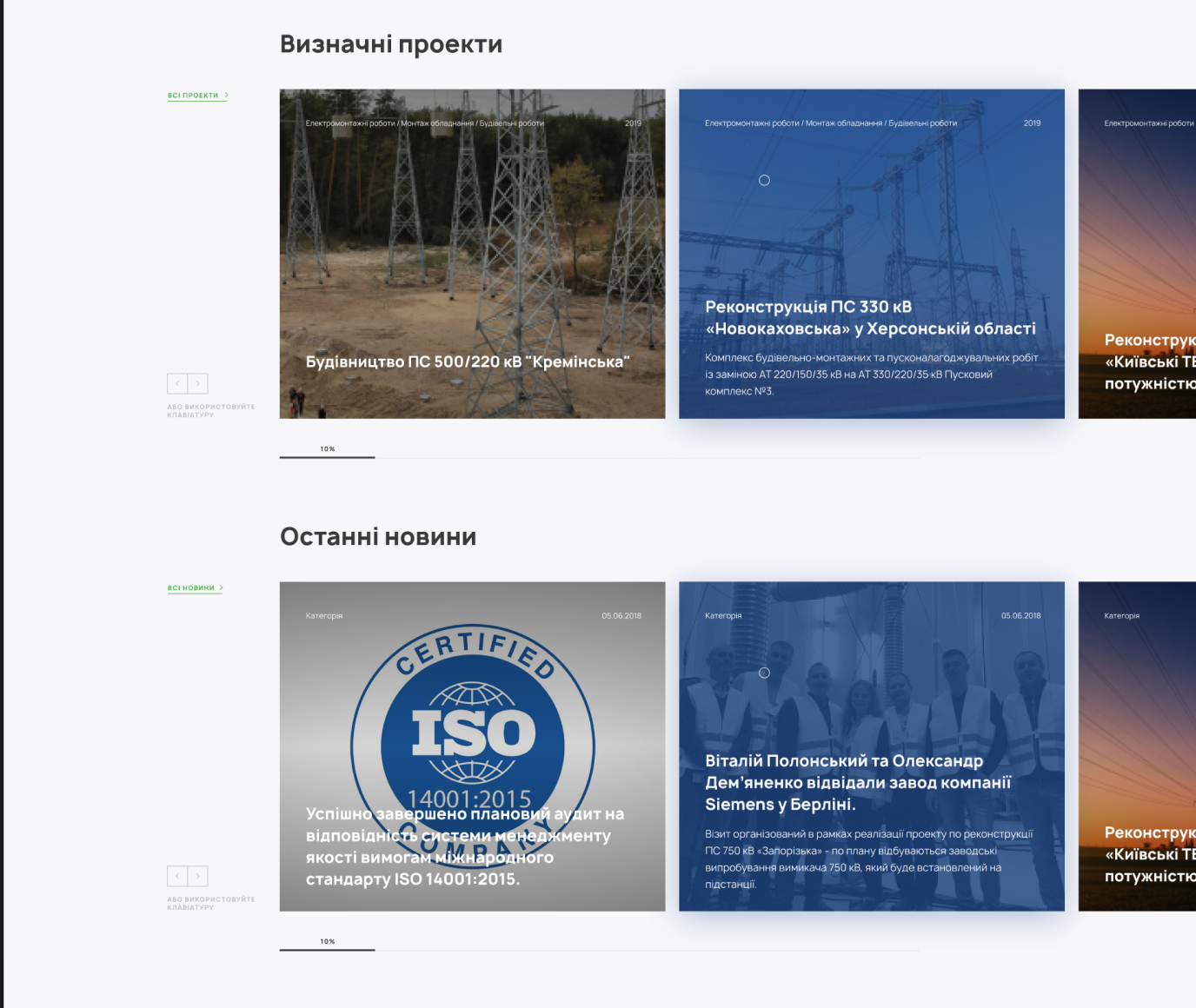The image size is (1196, 1008).
Task: Click the keyboard hint text under the projects arrows
Action: click(211, 411)
